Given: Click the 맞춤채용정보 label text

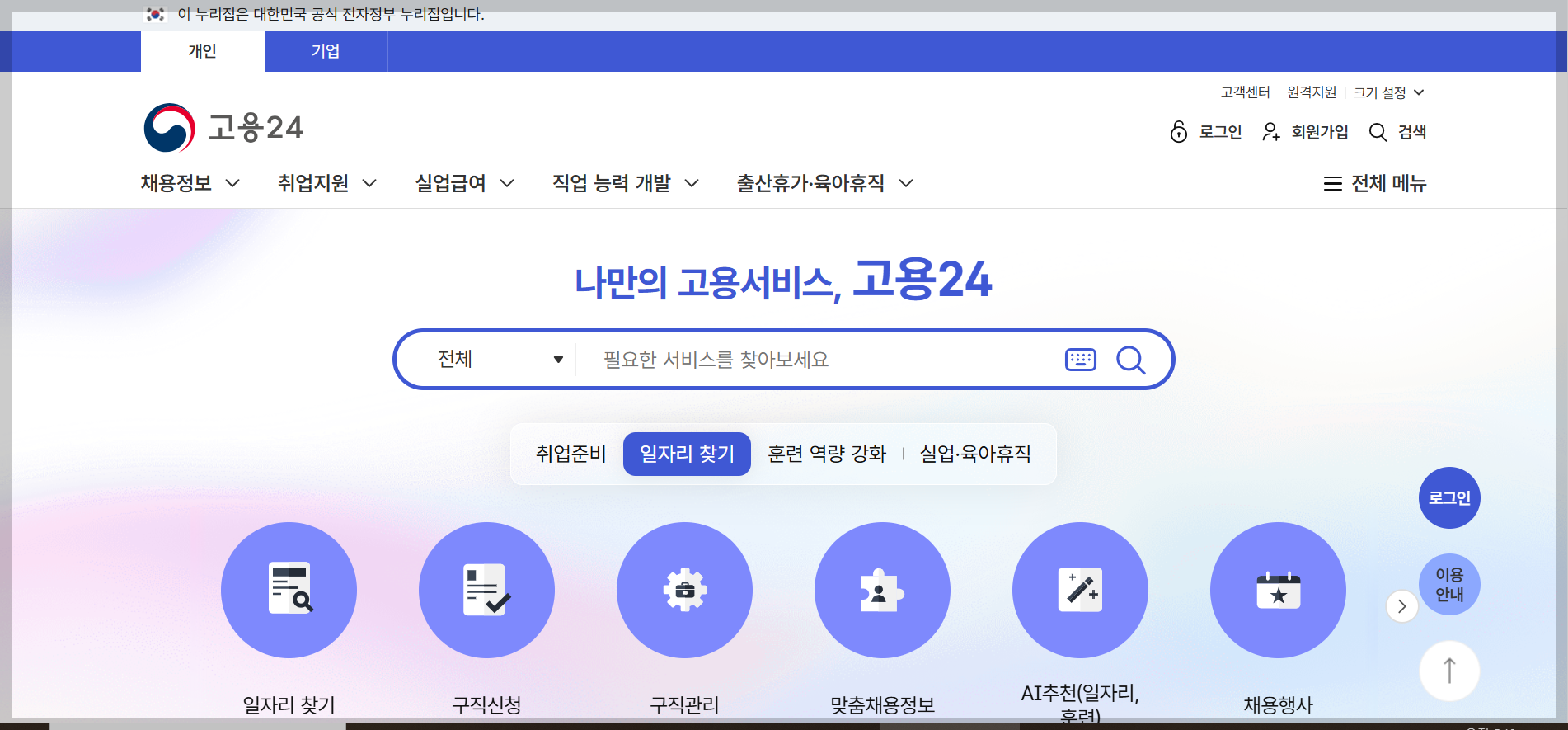Looking at the screenshot, I should pyautogui.click(x=882, y=705).
